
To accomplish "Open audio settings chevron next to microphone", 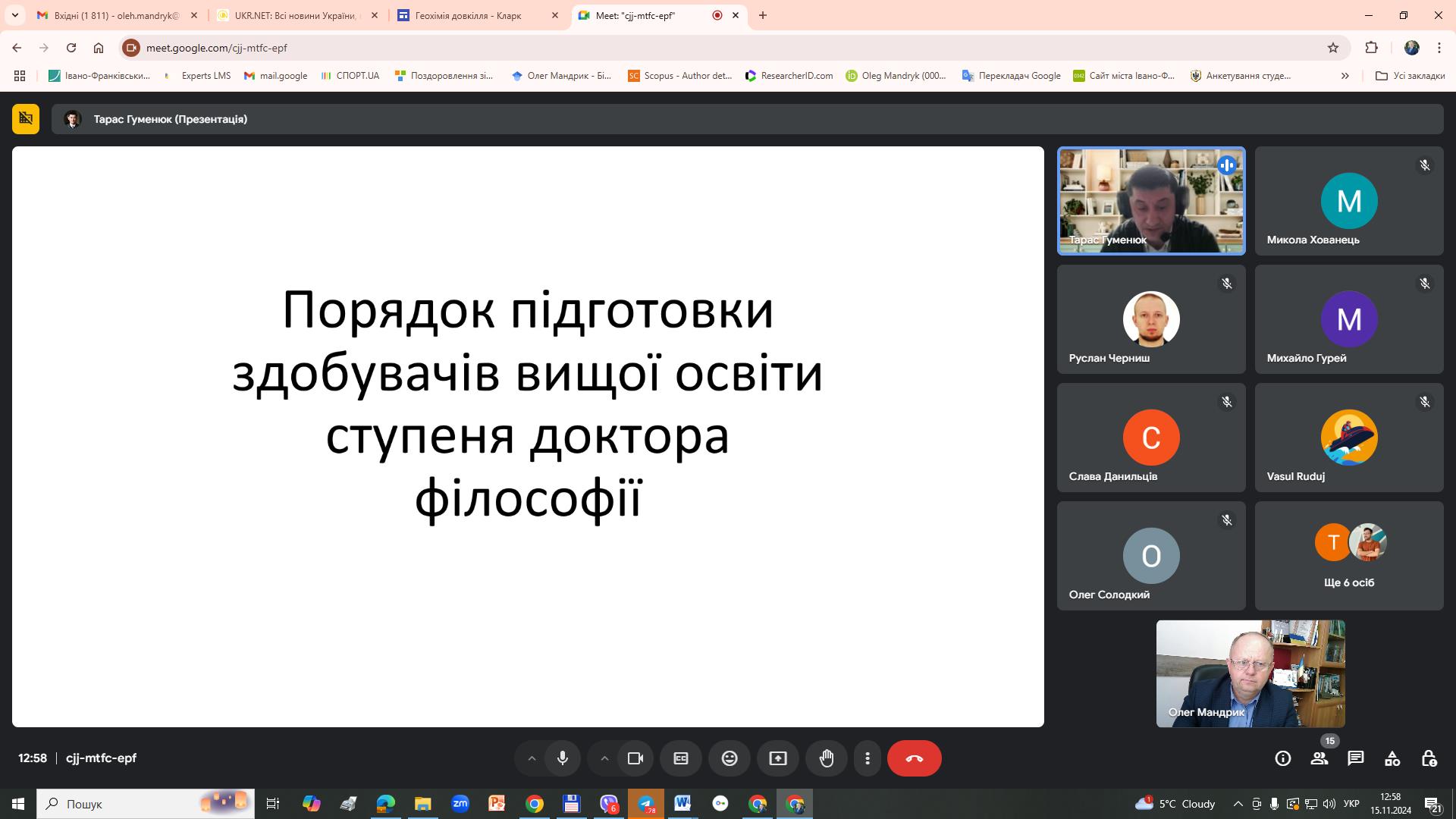I will point(531,758).
